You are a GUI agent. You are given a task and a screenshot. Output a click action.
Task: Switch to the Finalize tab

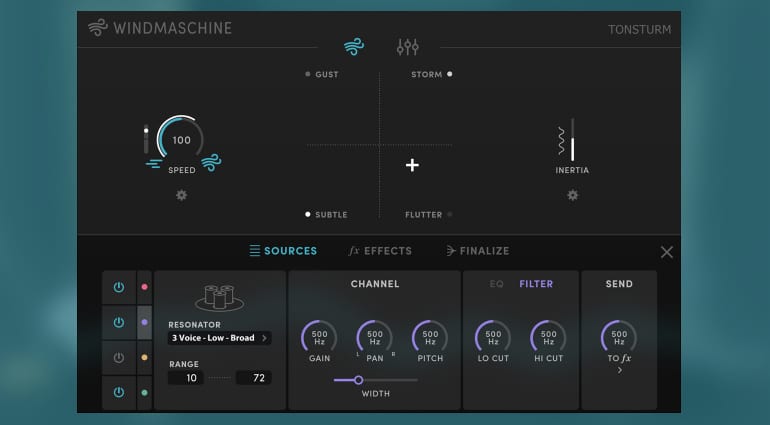coord(477,251)
